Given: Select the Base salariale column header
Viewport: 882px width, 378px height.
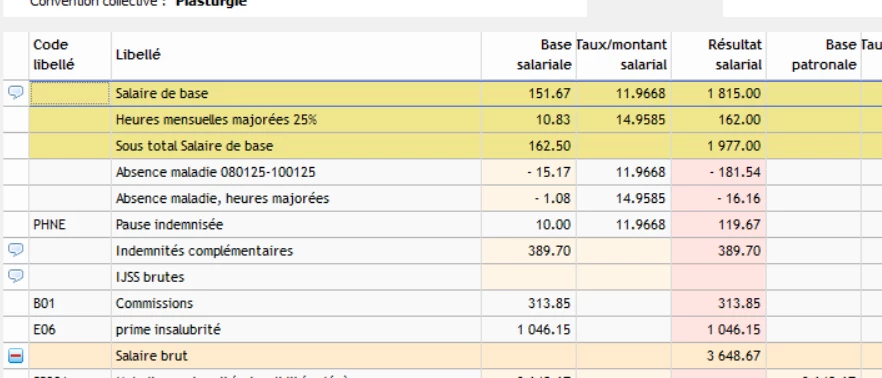Looking at the screenshot, I should tap(528, 55).
